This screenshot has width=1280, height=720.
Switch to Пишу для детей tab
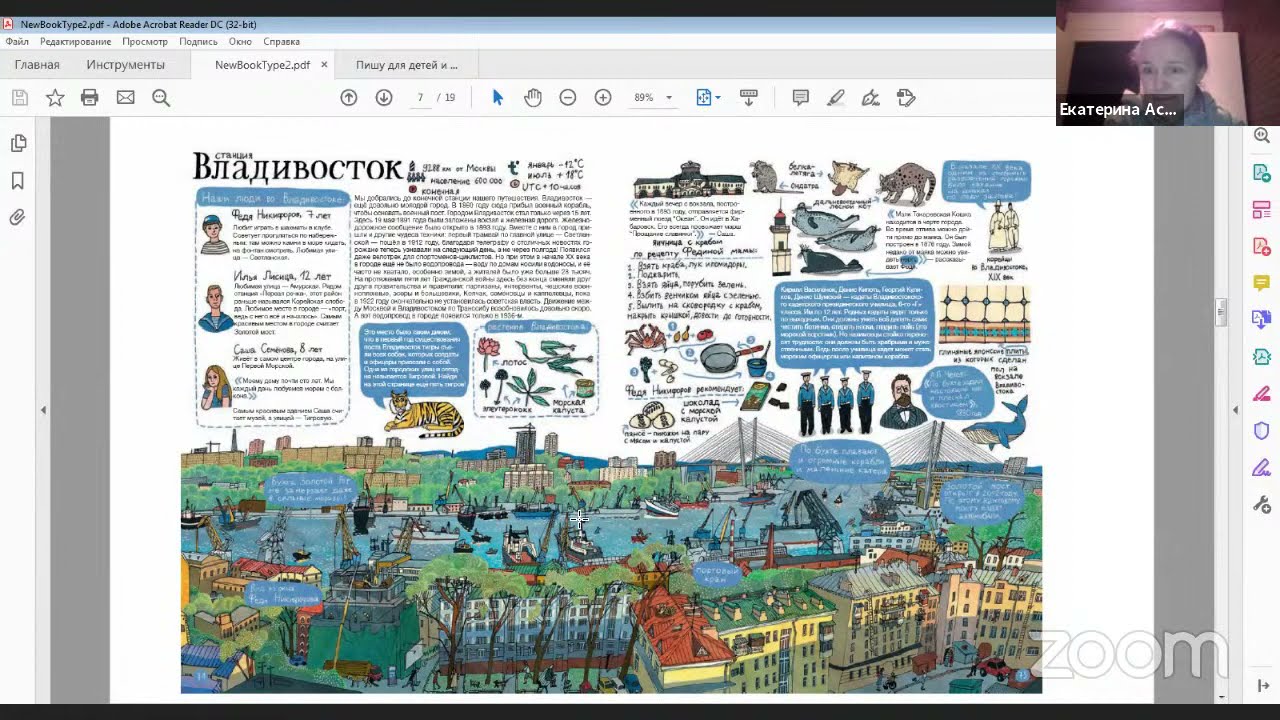pyautogui.click(x=407, y=65)
